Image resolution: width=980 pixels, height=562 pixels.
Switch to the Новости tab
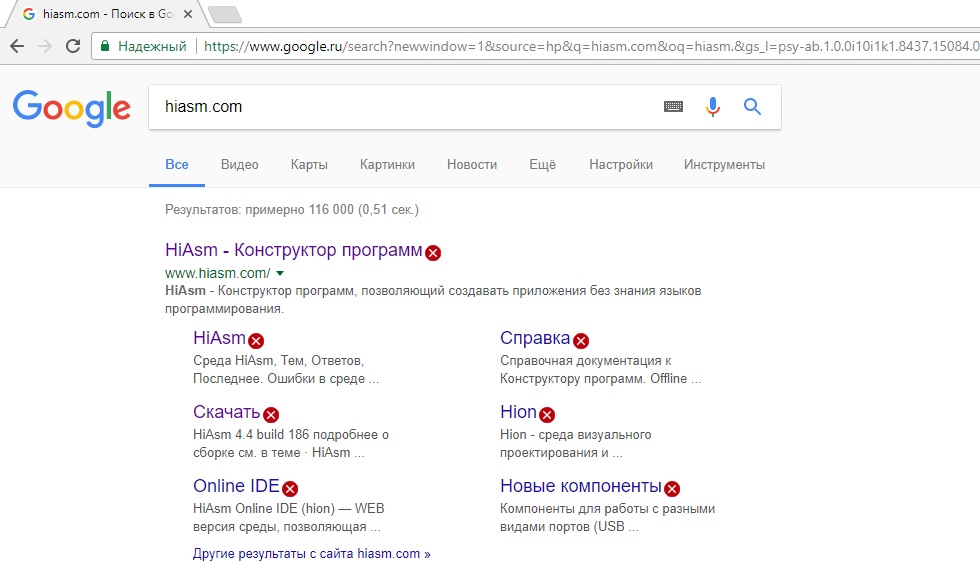click(471, 165)
